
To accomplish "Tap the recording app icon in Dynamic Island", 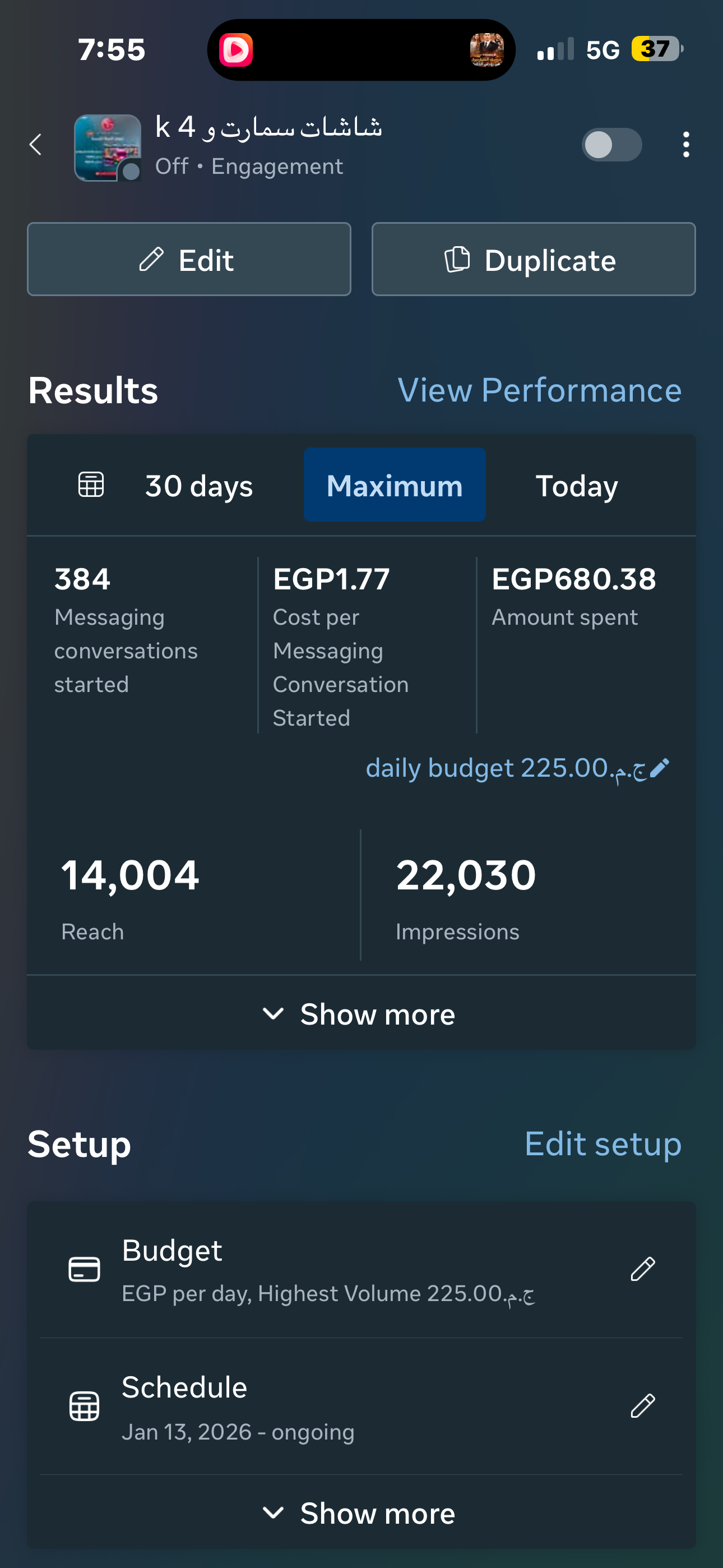I will pos(236,50).
